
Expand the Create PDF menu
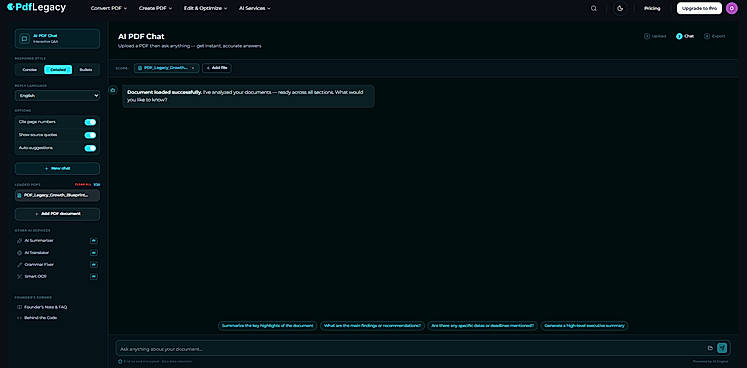[155, 8]
